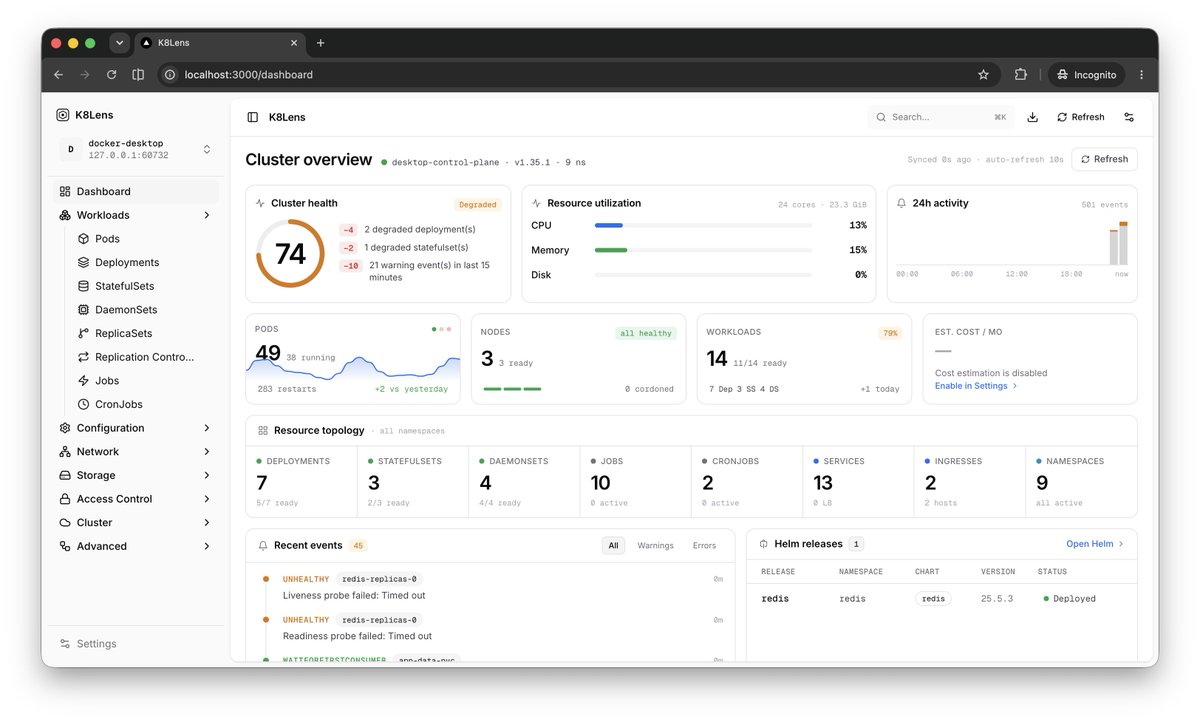Open CronJobs in the sidebar
Screen dimensions: 1200x722
click(118, 404)
